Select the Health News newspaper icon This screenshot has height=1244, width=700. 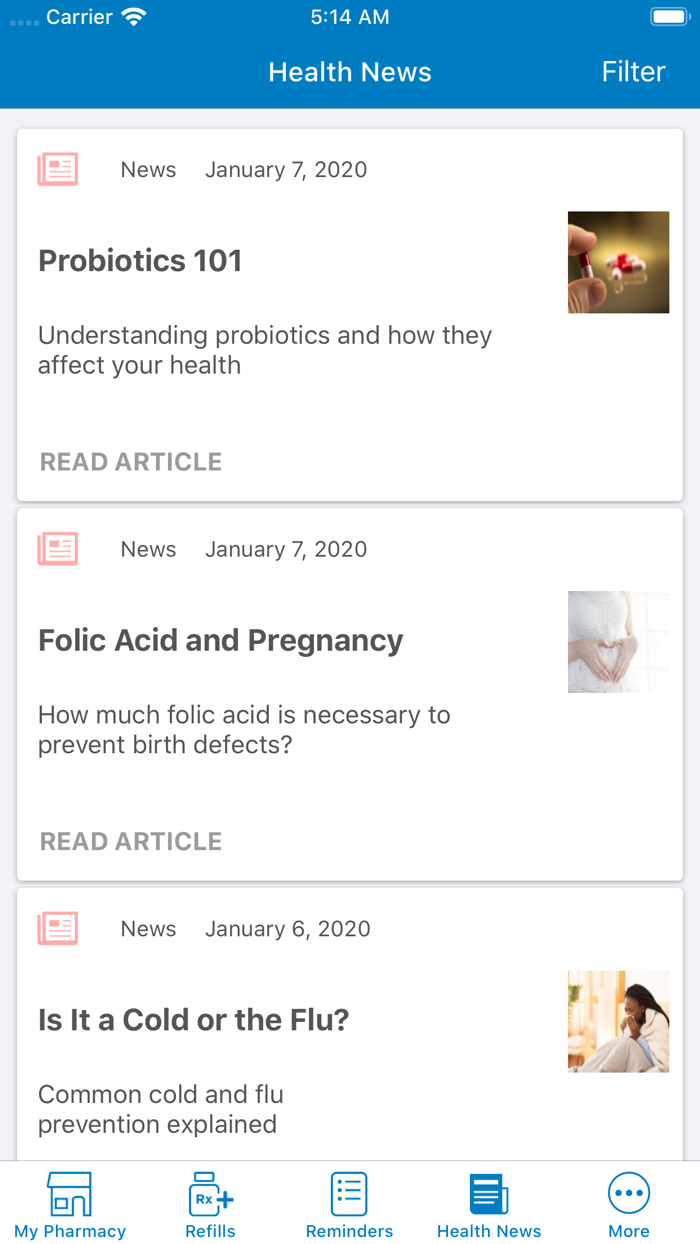[x=489, y=1194]
